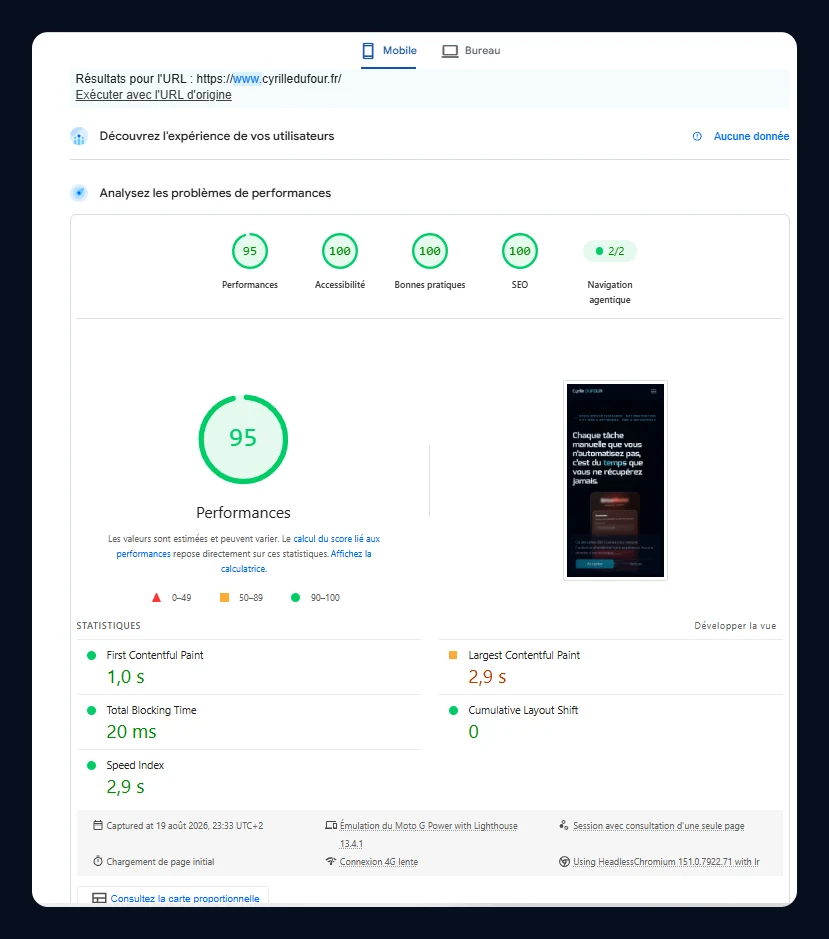Click the Largest Contentful Paint label
Image resolution: width=829 pixels, height=939 pixels.
[524, 655]
